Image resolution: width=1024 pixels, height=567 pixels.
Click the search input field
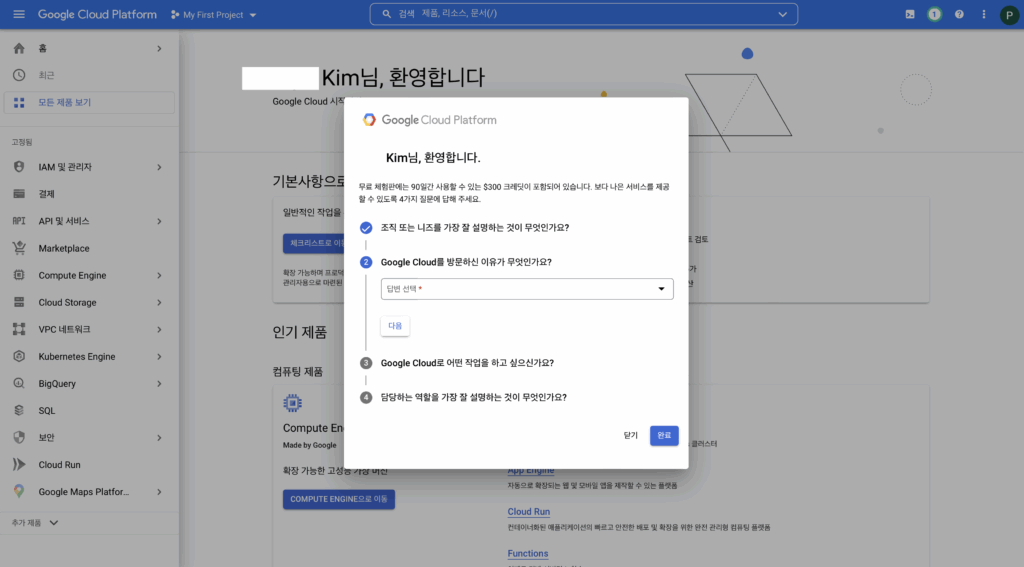(x=584, y=14)
